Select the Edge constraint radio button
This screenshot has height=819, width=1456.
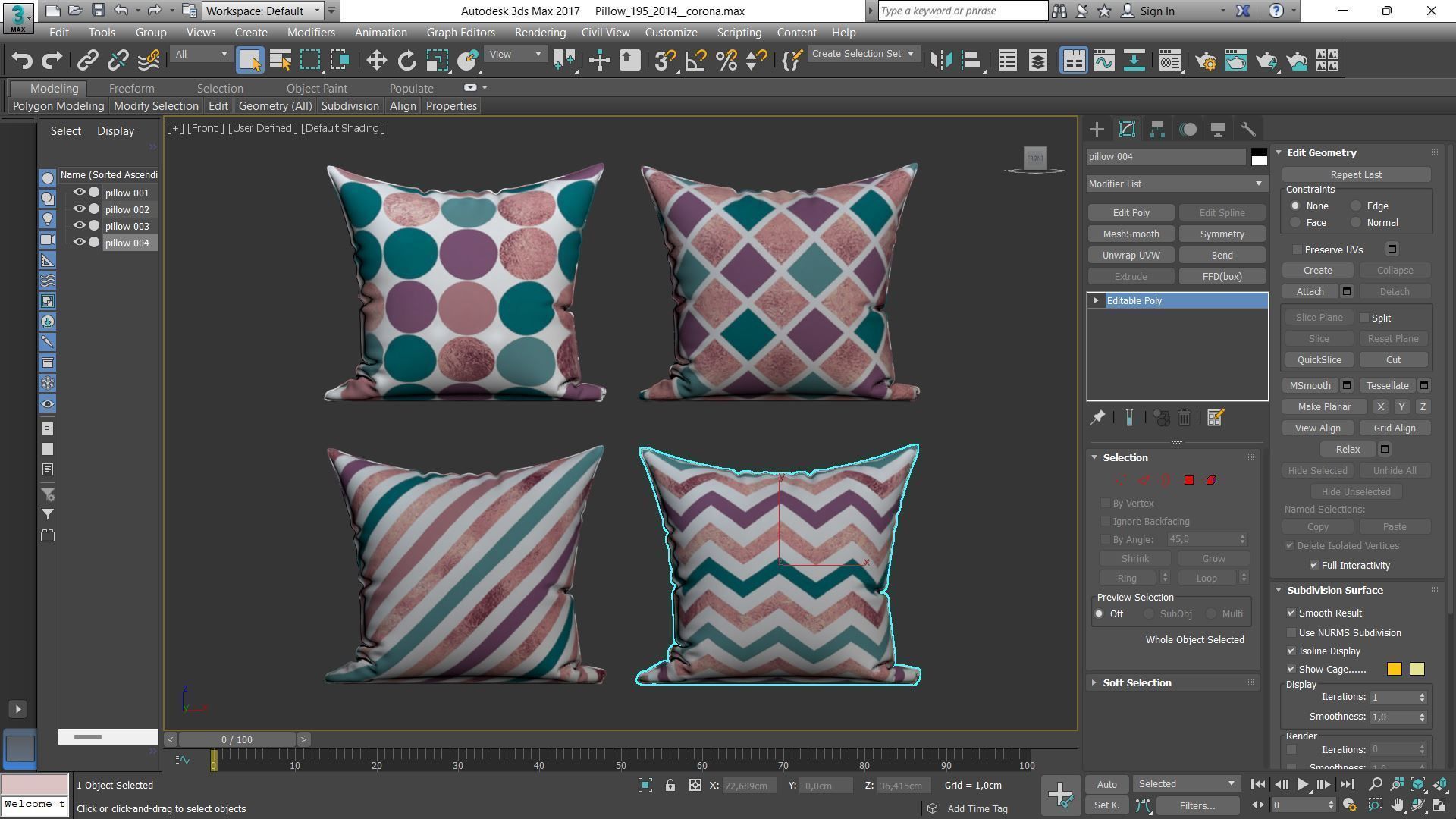[x=1356, y=206]
